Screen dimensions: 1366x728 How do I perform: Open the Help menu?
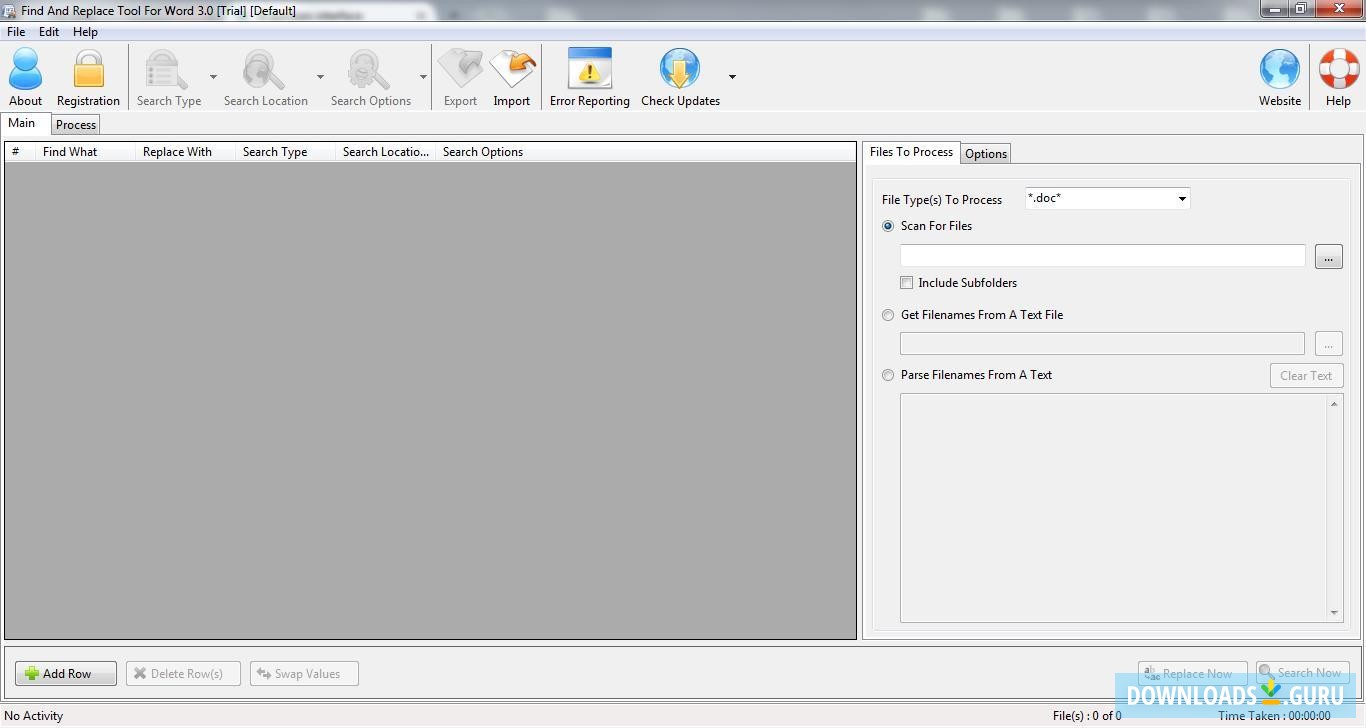coord(85,32)
